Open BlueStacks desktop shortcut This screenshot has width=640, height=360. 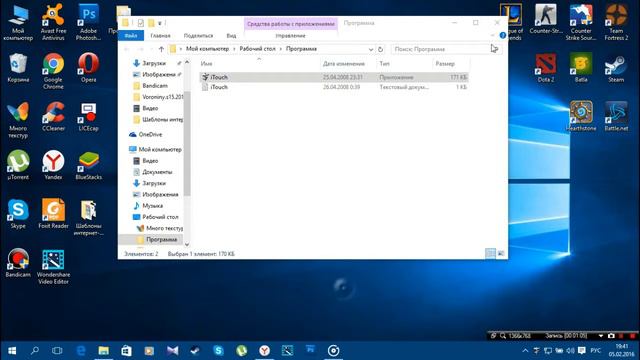88,165
